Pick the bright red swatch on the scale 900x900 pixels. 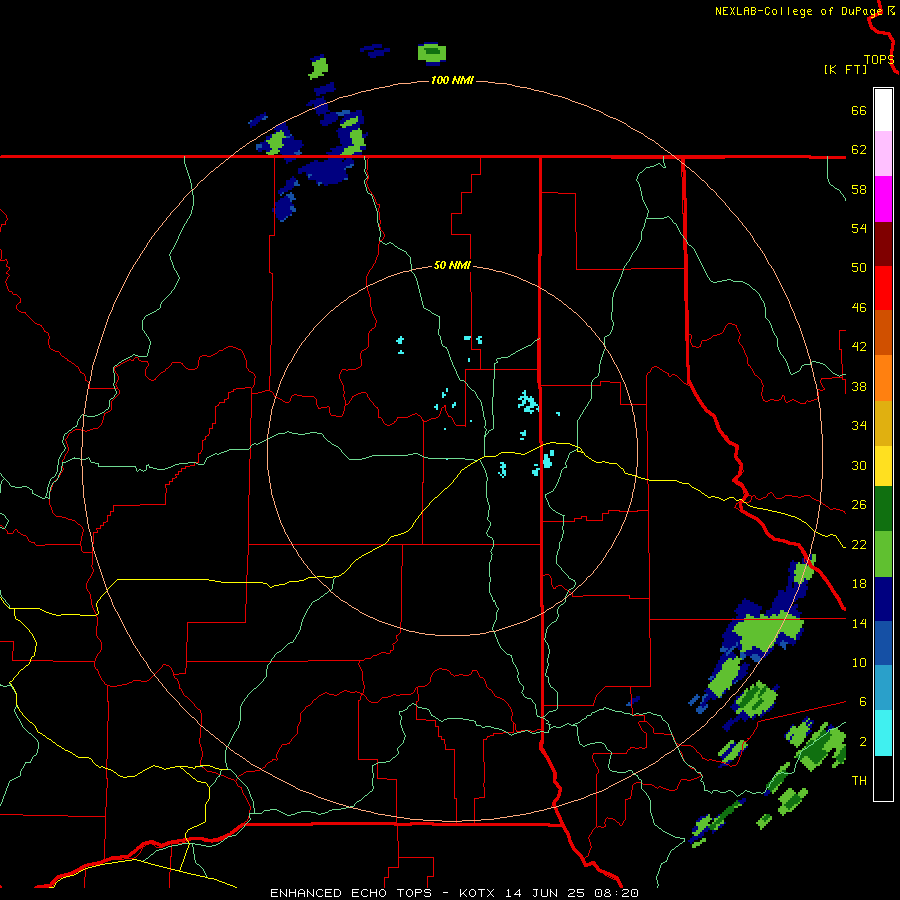(x=883, y=288)
